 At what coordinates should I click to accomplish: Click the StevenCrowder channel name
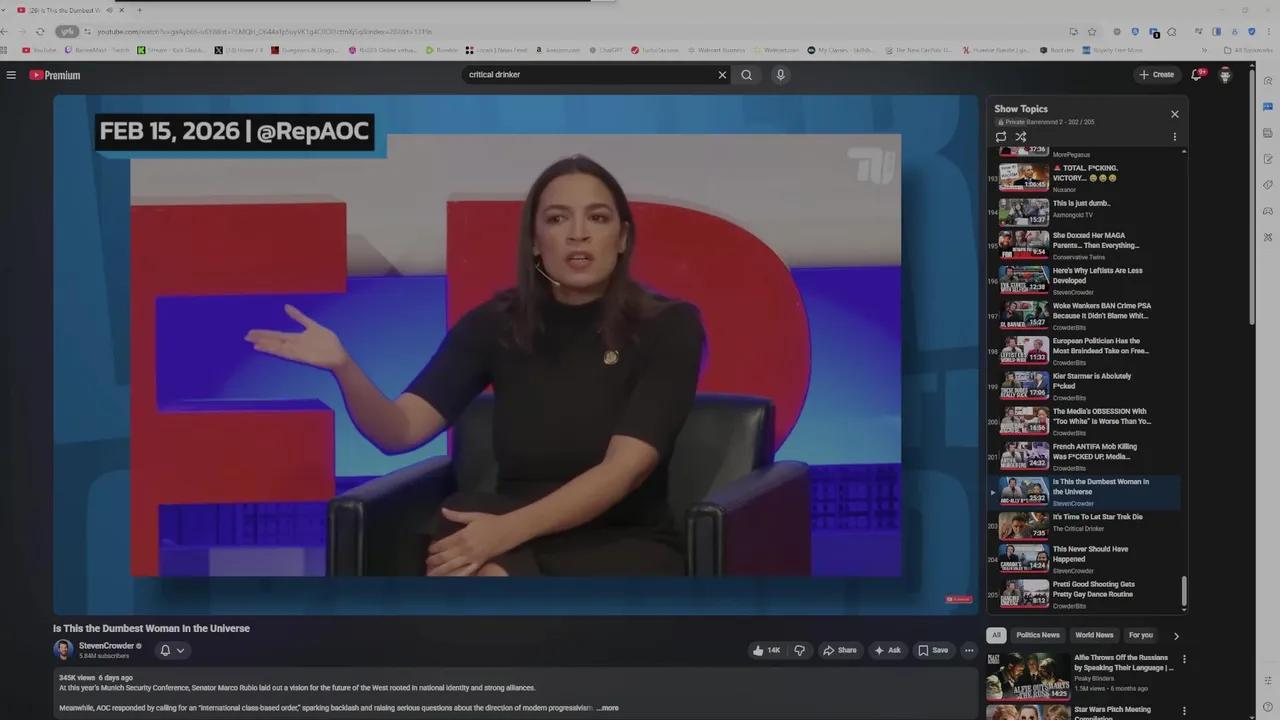[x=107, y=646]
